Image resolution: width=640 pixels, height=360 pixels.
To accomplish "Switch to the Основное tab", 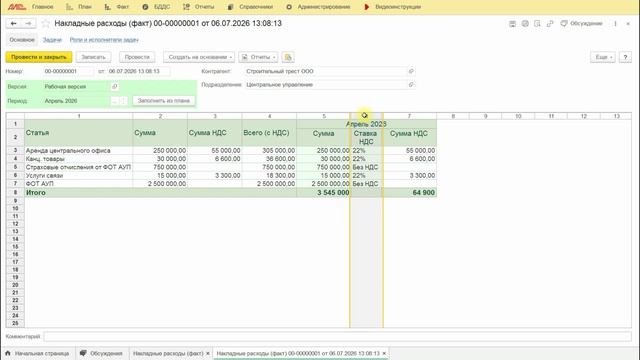I will click(22, 40).
